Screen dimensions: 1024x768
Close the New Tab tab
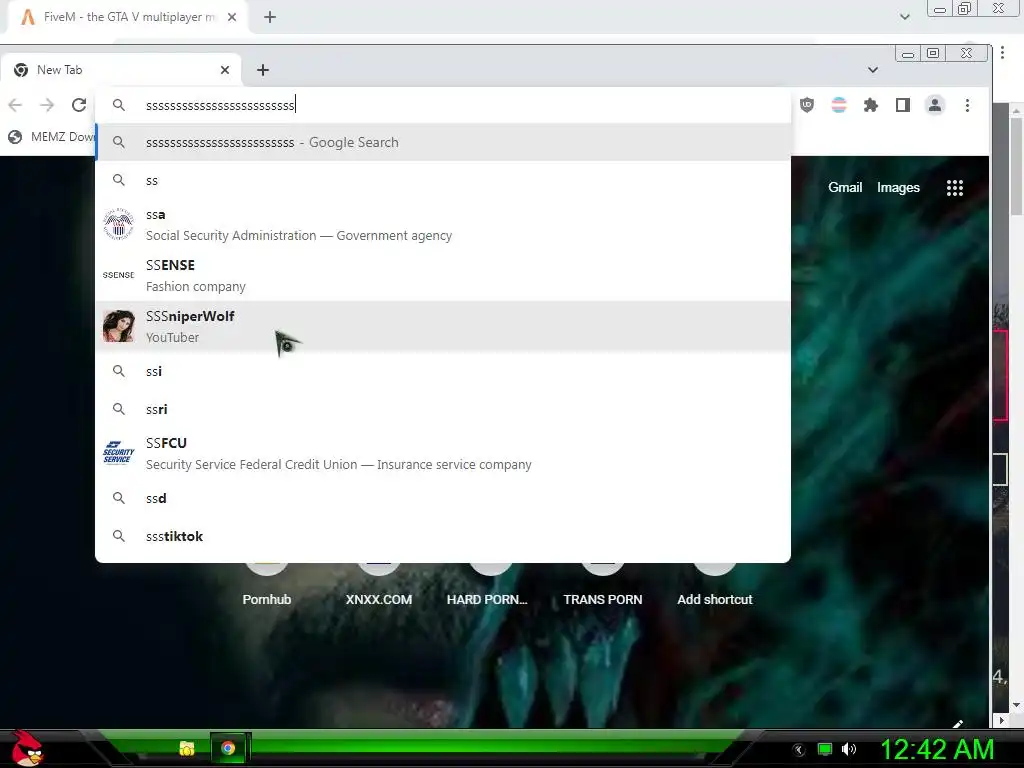pos(225,70)
